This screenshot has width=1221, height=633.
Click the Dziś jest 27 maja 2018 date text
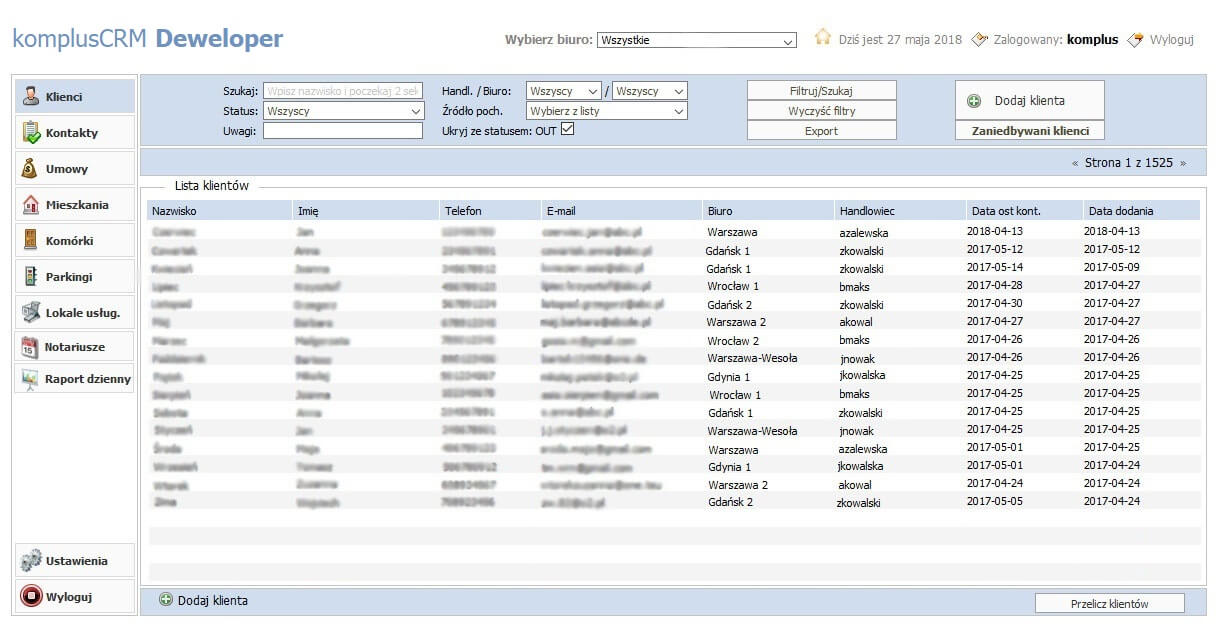pyautogui.click(x=901, y=40)
